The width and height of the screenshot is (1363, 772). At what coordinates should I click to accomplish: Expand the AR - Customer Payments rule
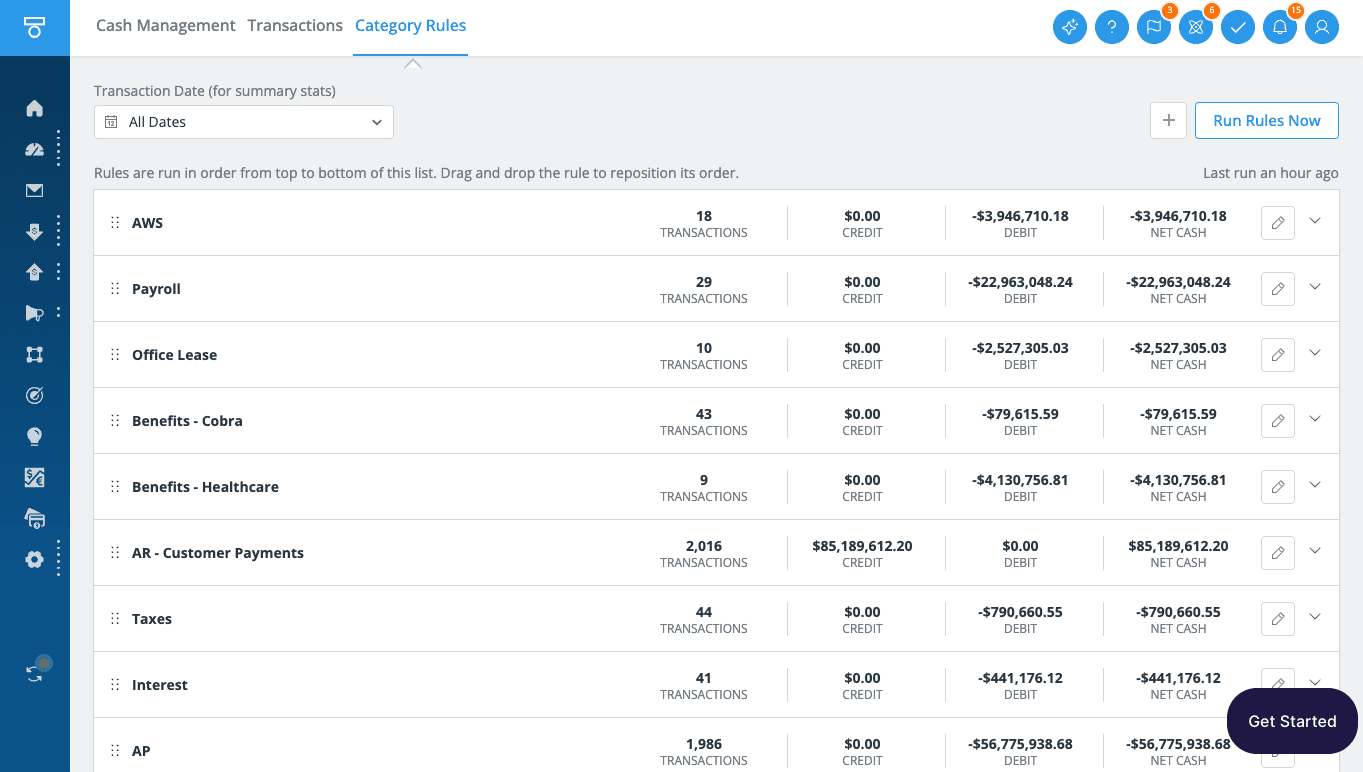1314,552
